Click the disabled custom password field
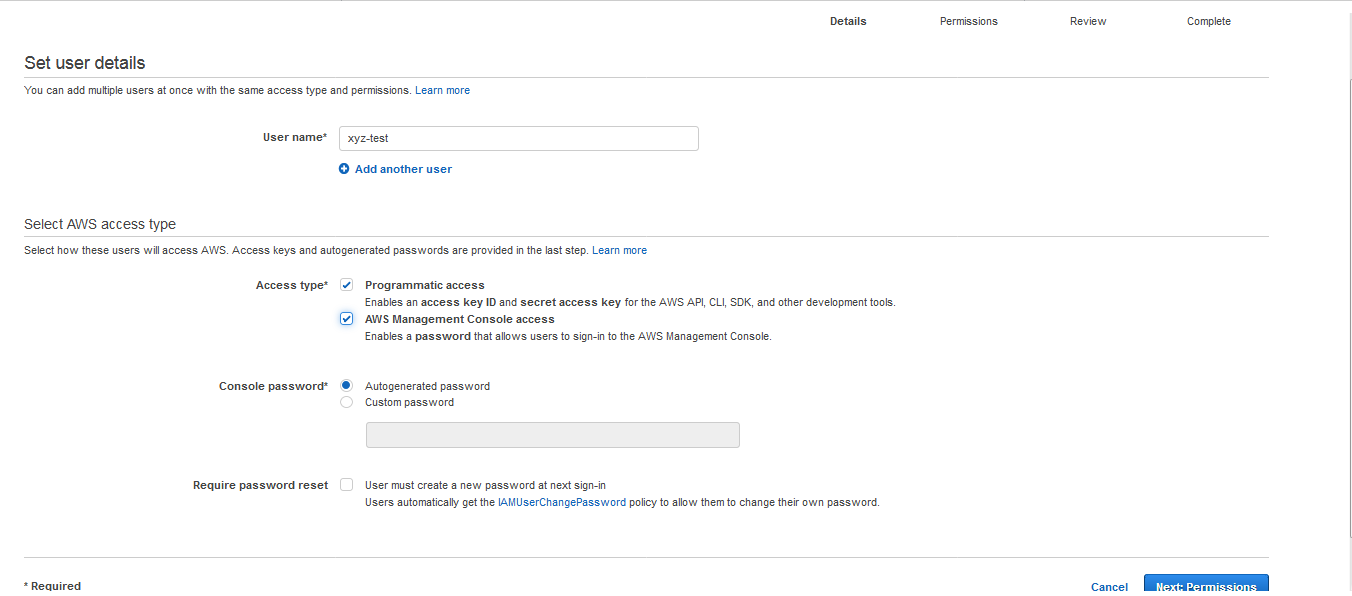This screenshot has width=1352, height=596. pyautogui.click(x=553, y=435)
